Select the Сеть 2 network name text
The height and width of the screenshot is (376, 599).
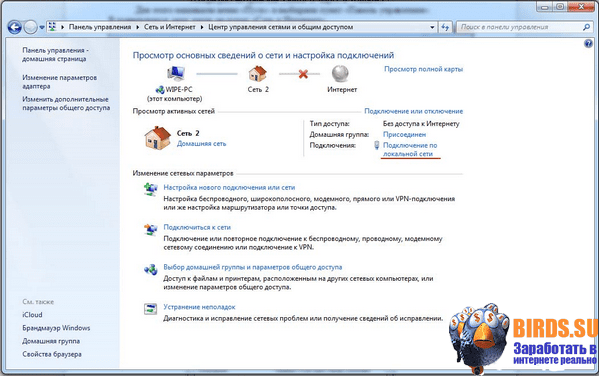(x=188, y=133)
